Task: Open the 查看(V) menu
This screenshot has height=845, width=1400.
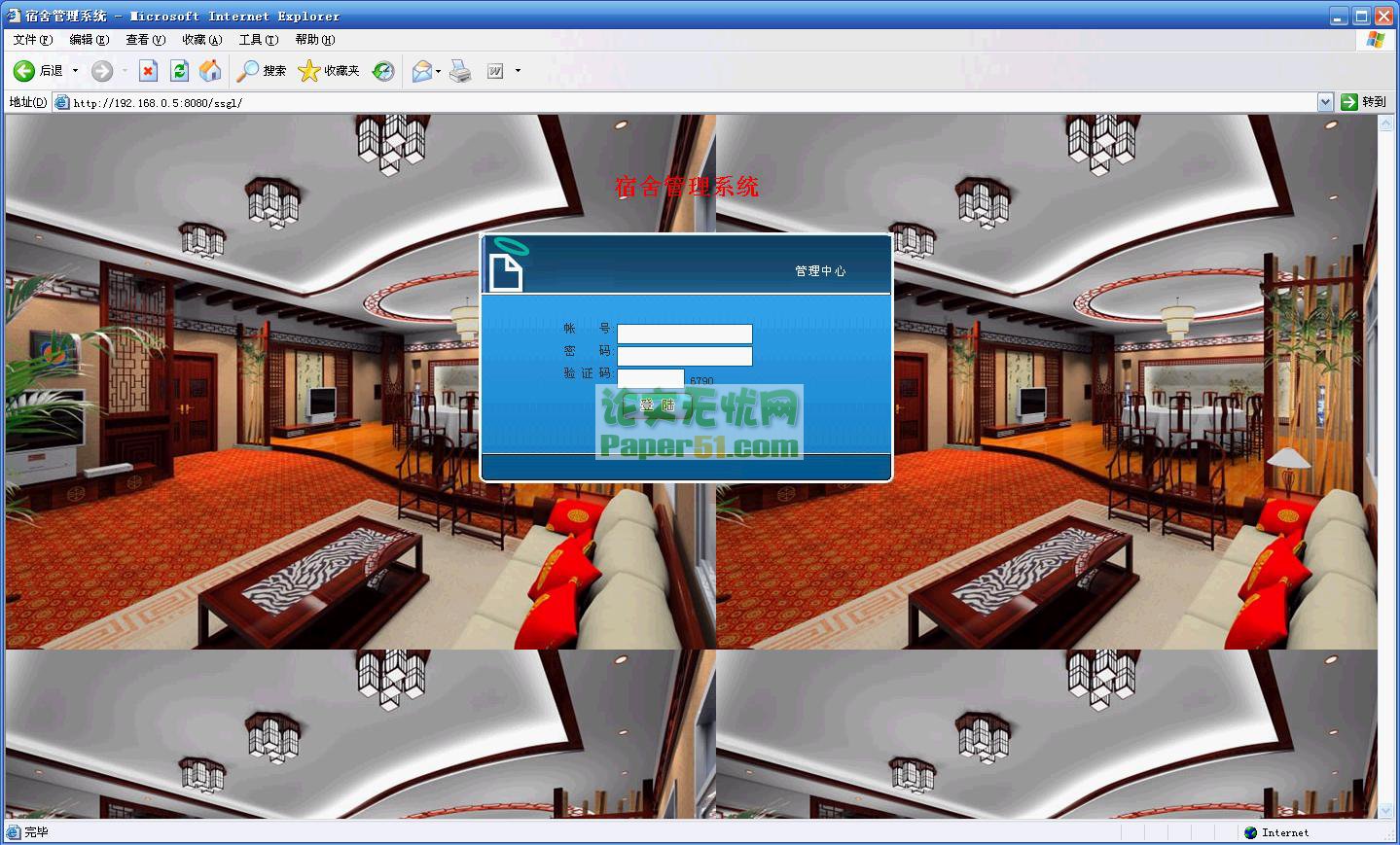Action: (146, 40)
